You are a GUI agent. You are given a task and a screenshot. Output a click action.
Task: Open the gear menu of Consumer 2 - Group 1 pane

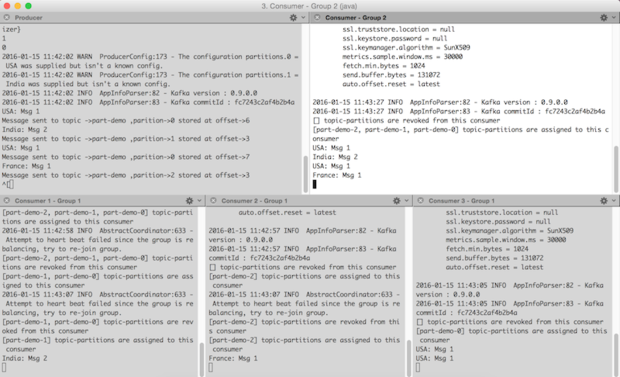(397, 201)
